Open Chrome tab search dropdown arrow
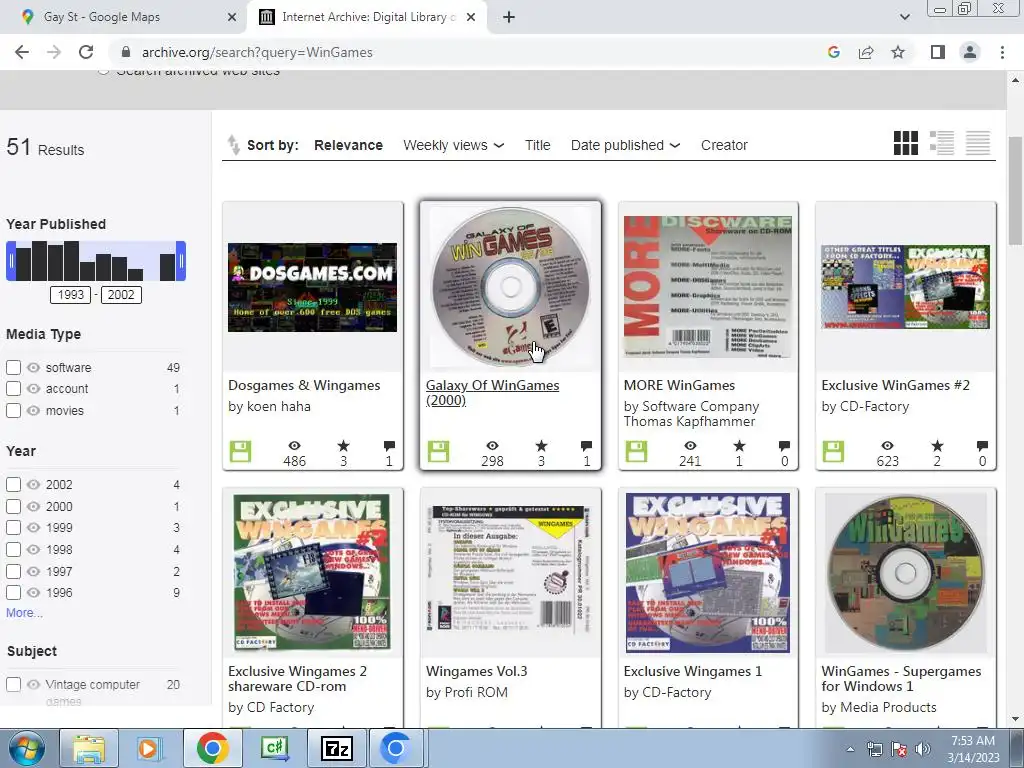The height and width of the screenshot is (768, 1024). pos(904,17)
